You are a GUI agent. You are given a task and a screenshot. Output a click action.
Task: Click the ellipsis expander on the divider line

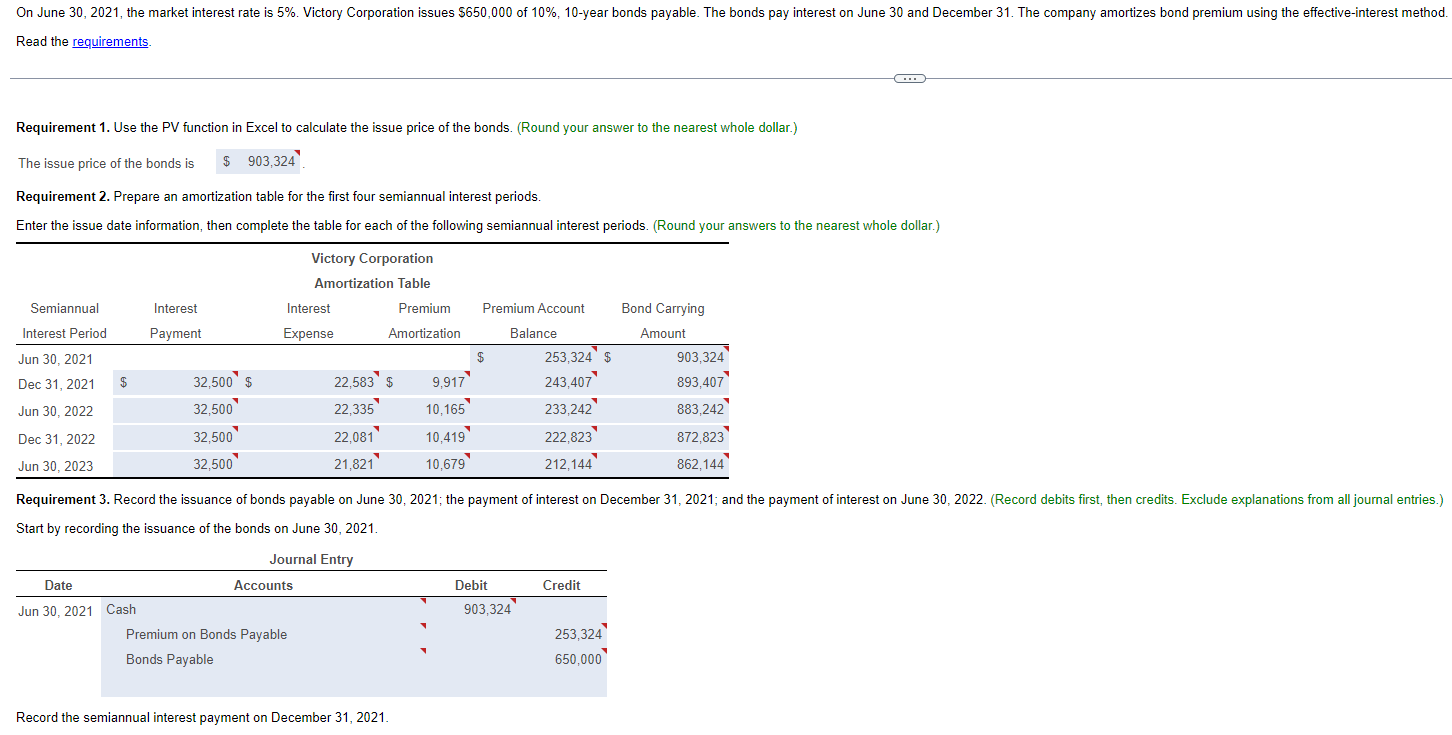908,77
